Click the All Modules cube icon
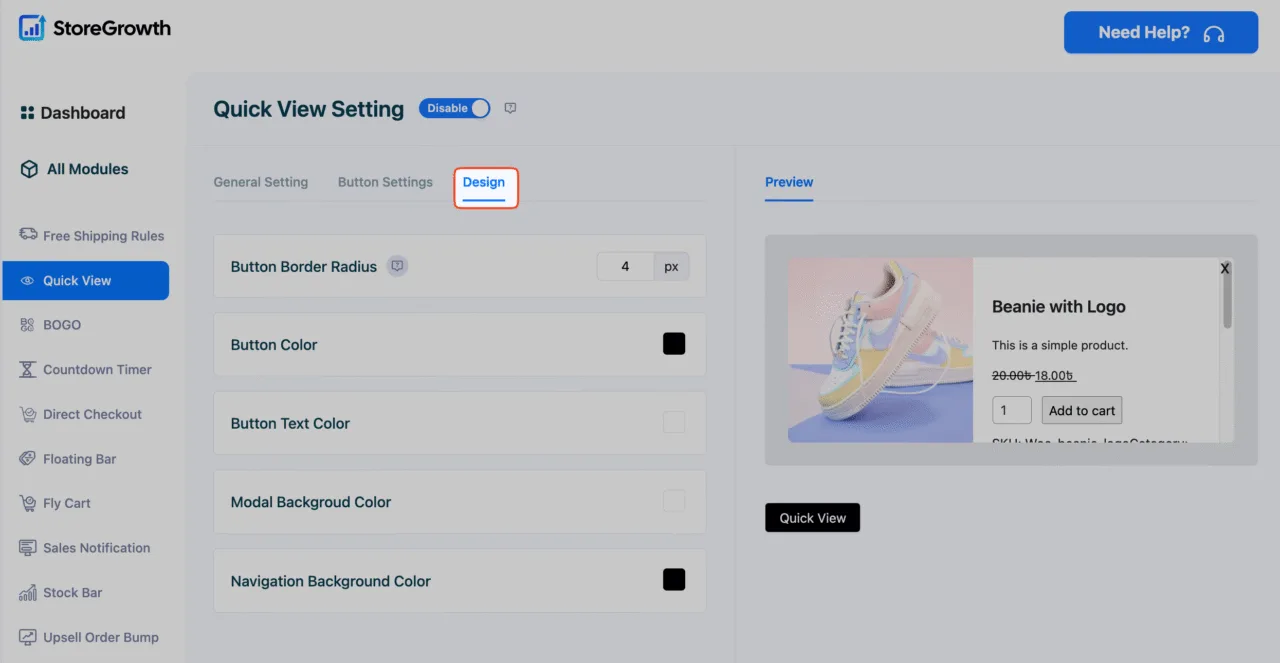 click(x=29, y=169)
